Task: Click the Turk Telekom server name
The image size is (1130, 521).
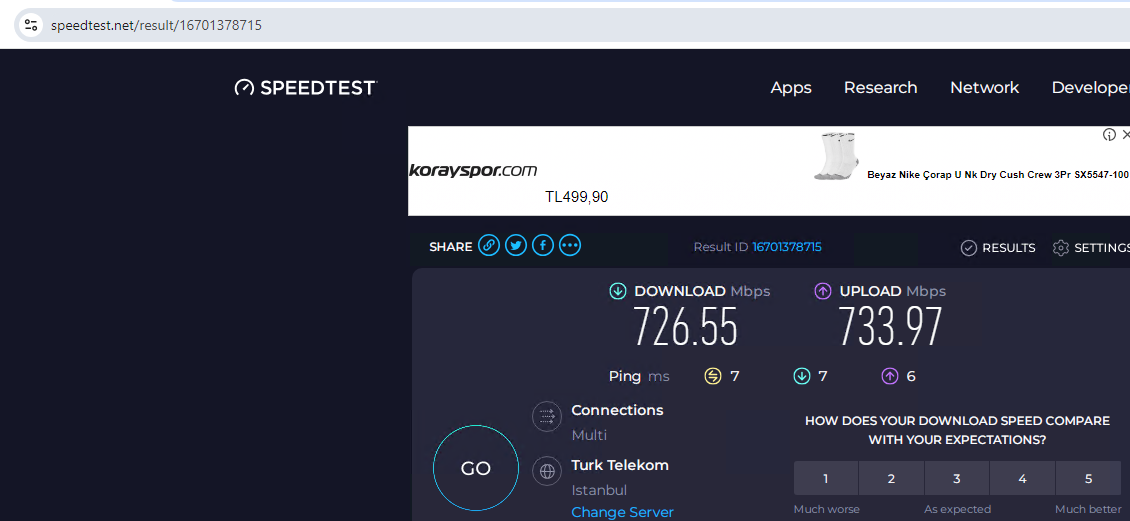Action: point(620,466)
